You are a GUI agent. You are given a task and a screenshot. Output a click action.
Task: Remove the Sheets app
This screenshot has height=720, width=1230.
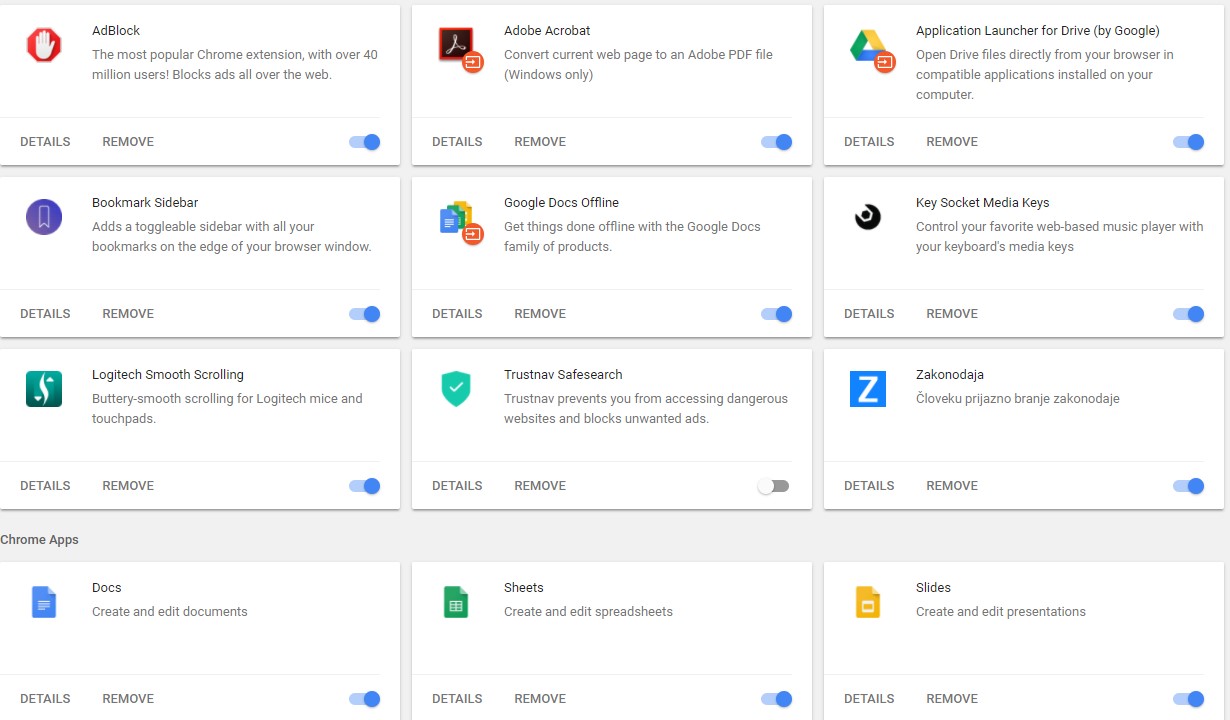click(540, 699)
